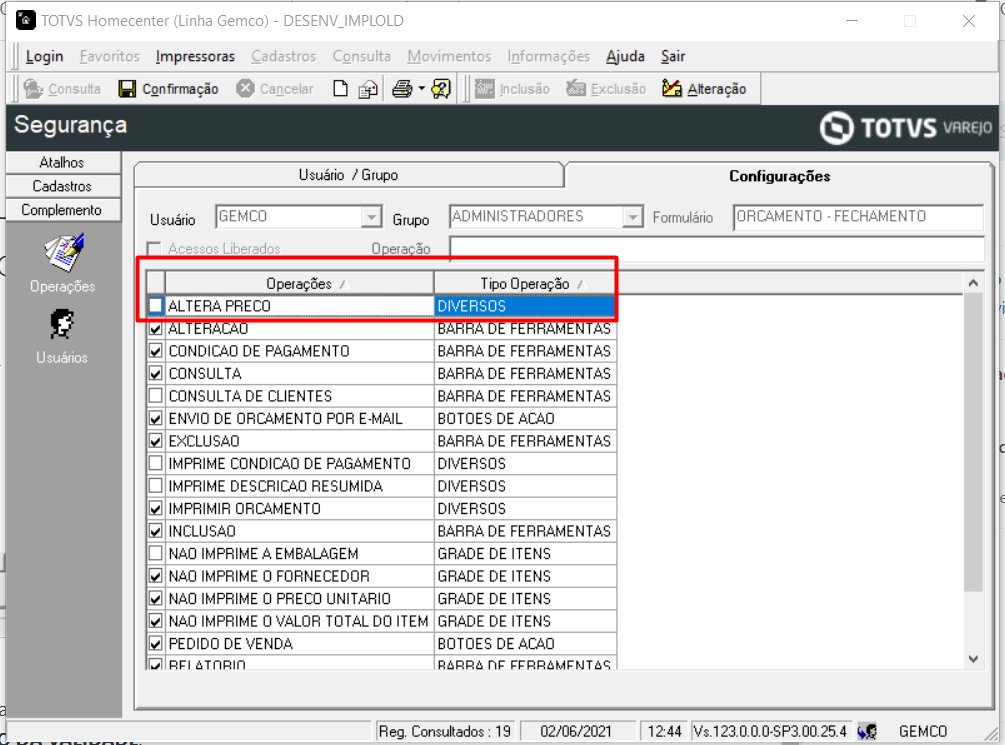1005x745 pixels.
Task: Click the Cadastros sidebar button
Action: pyautogui.click(x=62, y=186)
